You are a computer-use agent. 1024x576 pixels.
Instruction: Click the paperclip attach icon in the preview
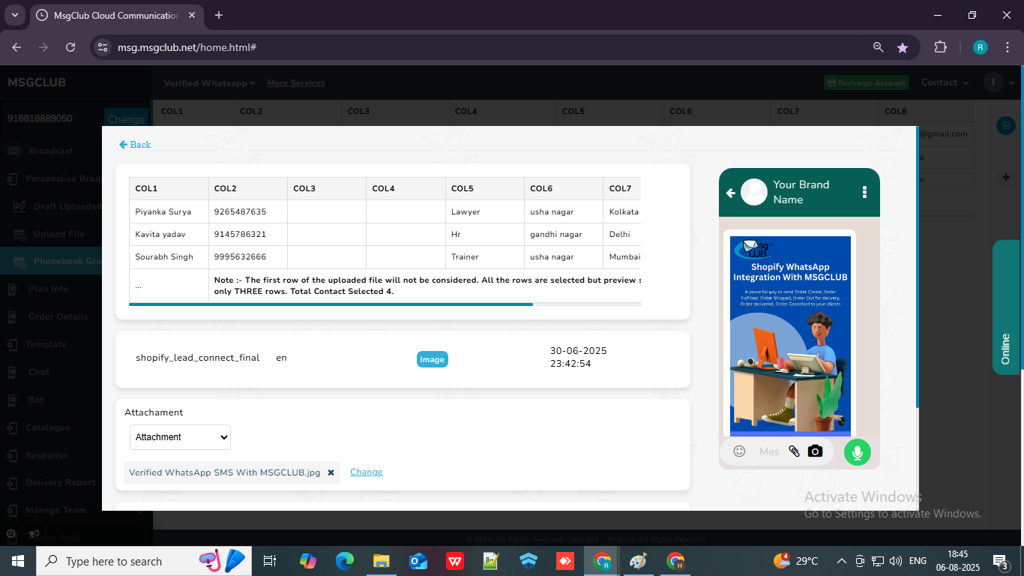(x=794, y=451)
